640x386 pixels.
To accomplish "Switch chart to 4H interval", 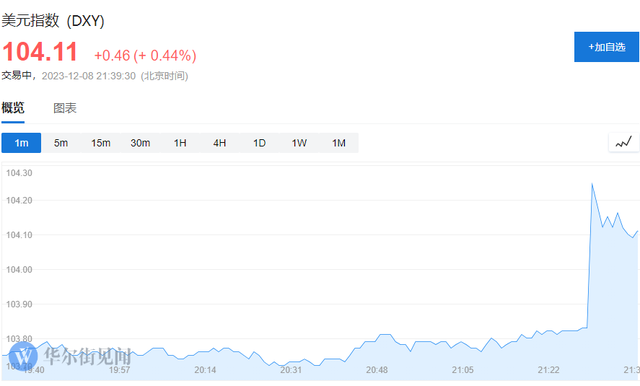I will [220, 143].
